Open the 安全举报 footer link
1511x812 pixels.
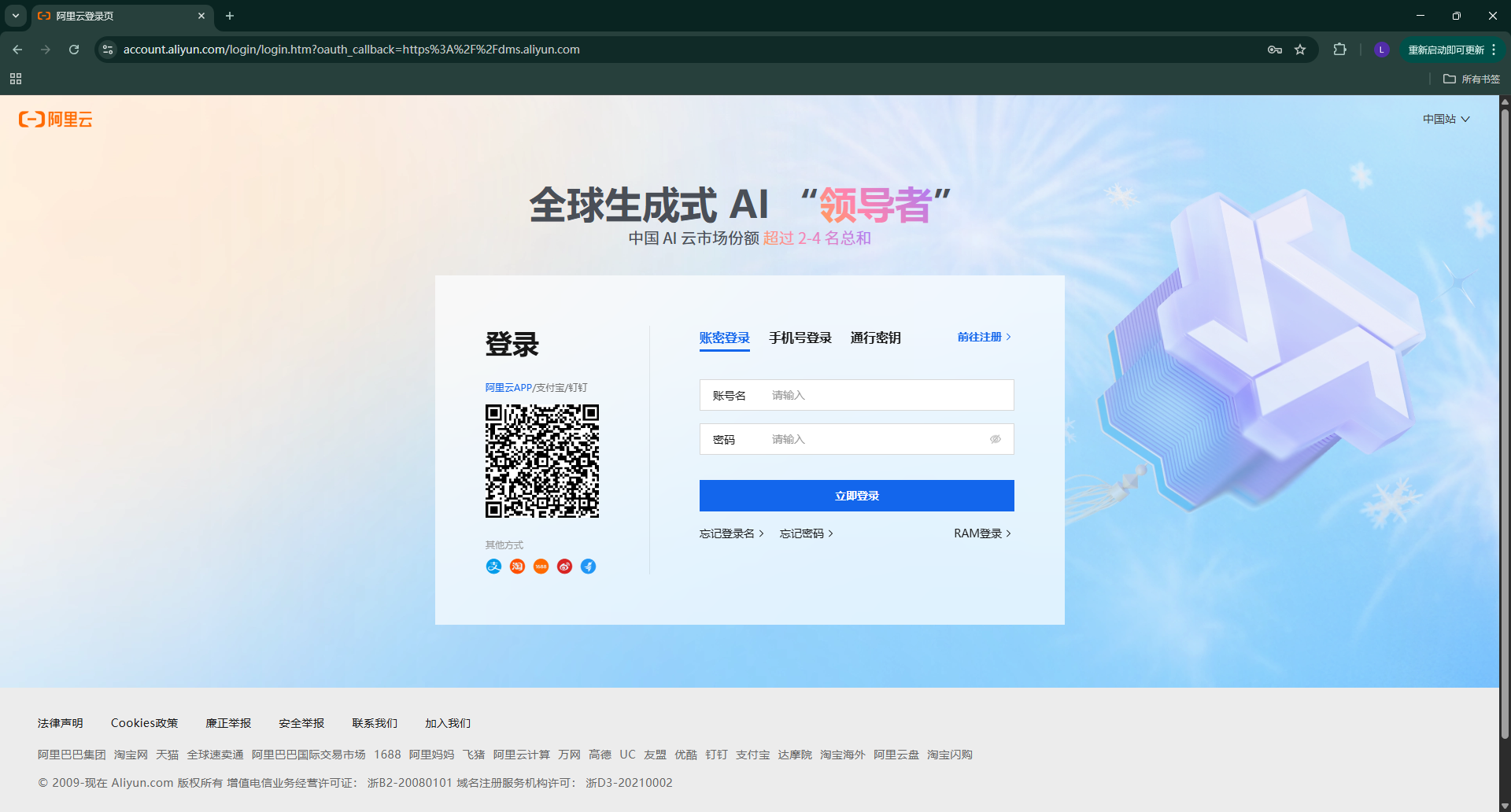(x=301, y=723)
